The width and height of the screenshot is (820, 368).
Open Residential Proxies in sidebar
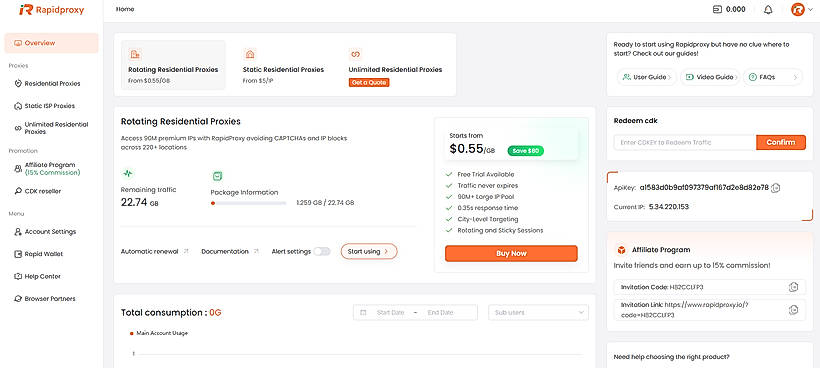[51, 84]
